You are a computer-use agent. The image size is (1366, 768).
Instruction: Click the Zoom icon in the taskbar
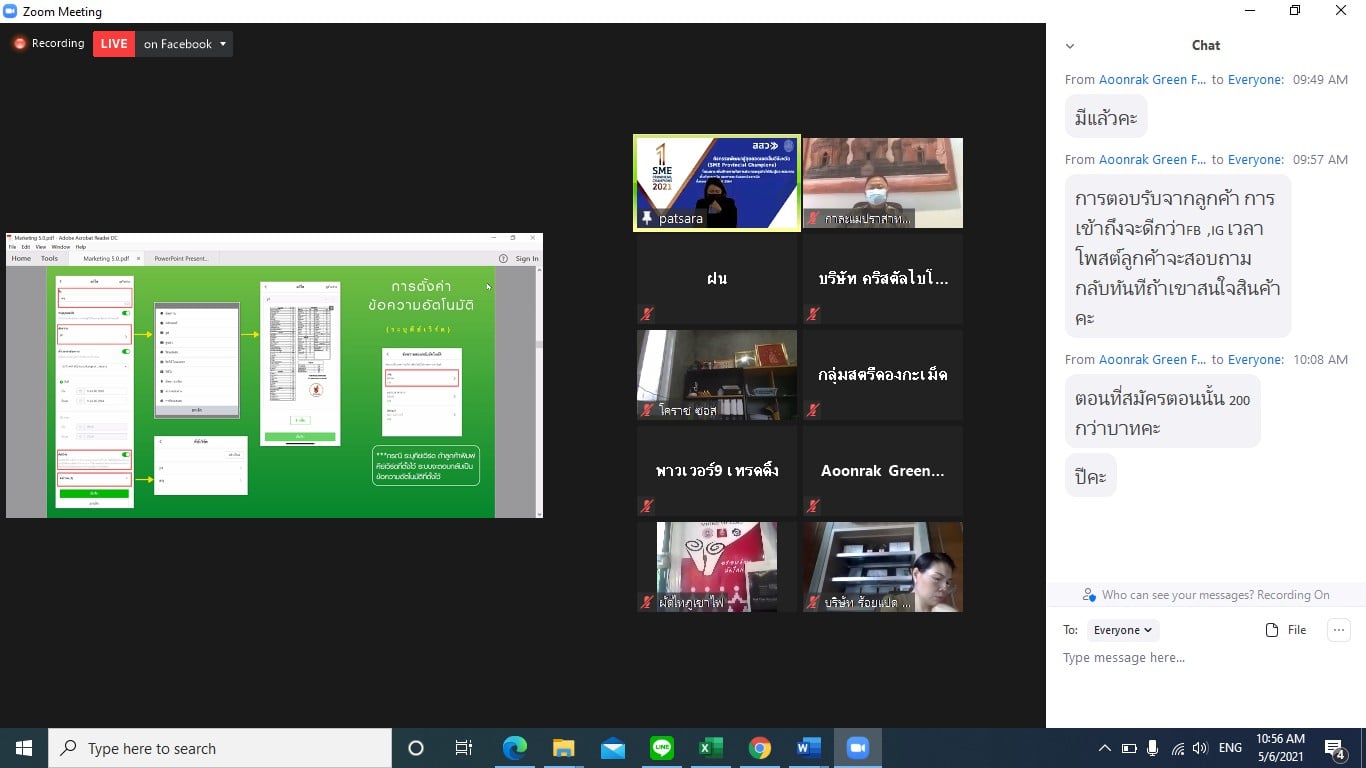coord(857,748)
